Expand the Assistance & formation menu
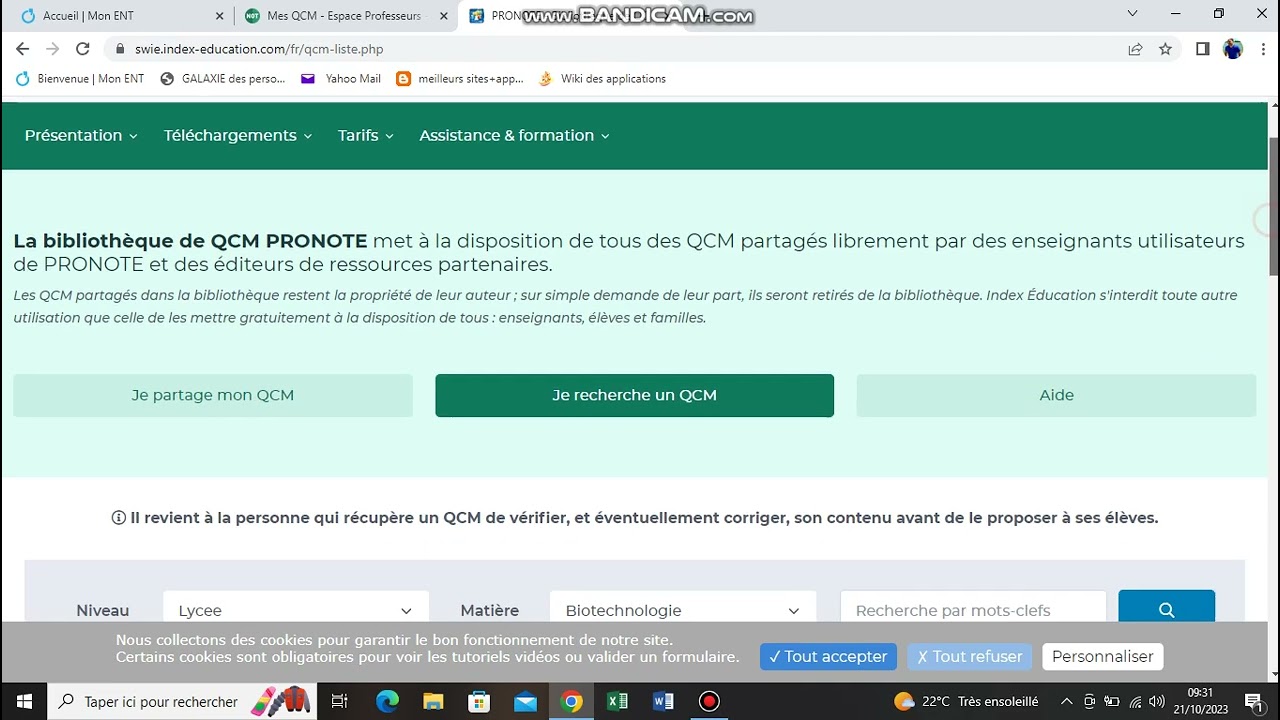1280x720 pixels. [x=514, y=135]
